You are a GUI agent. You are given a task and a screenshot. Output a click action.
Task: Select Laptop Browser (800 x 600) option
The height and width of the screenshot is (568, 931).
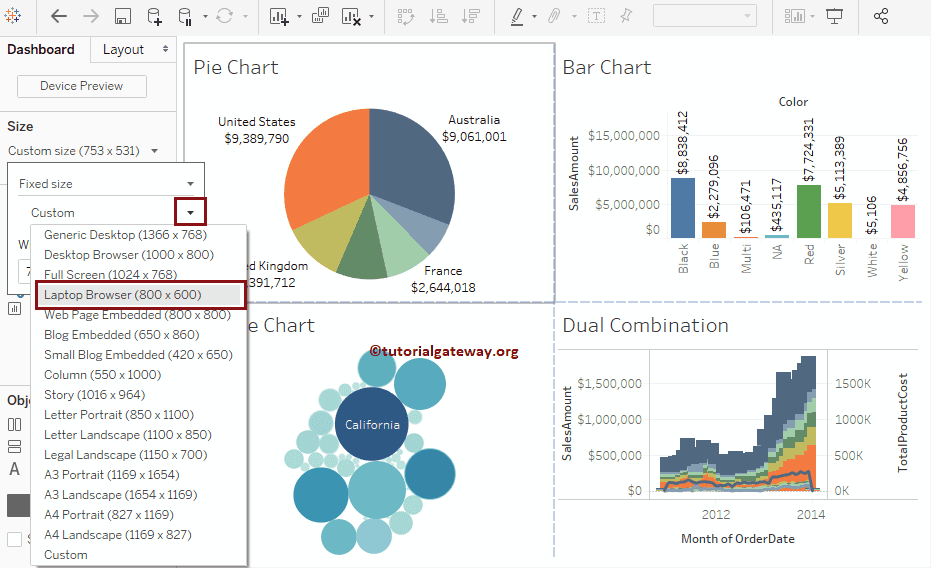tap(122, 295)
